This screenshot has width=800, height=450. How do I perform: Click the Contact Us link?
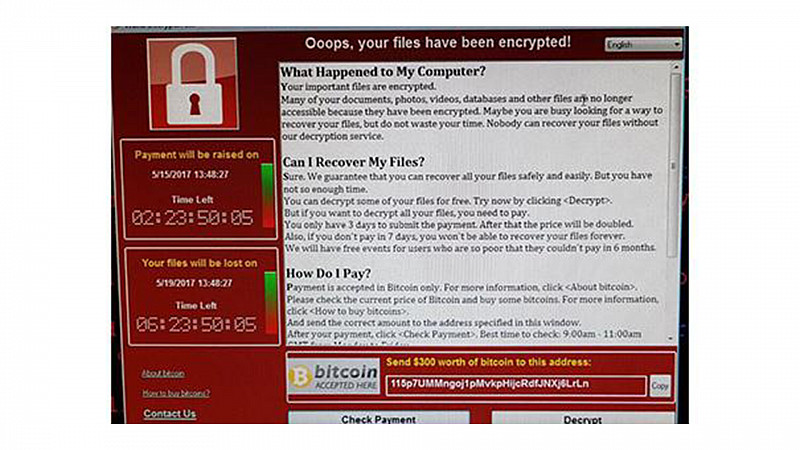tap(169, 413)
